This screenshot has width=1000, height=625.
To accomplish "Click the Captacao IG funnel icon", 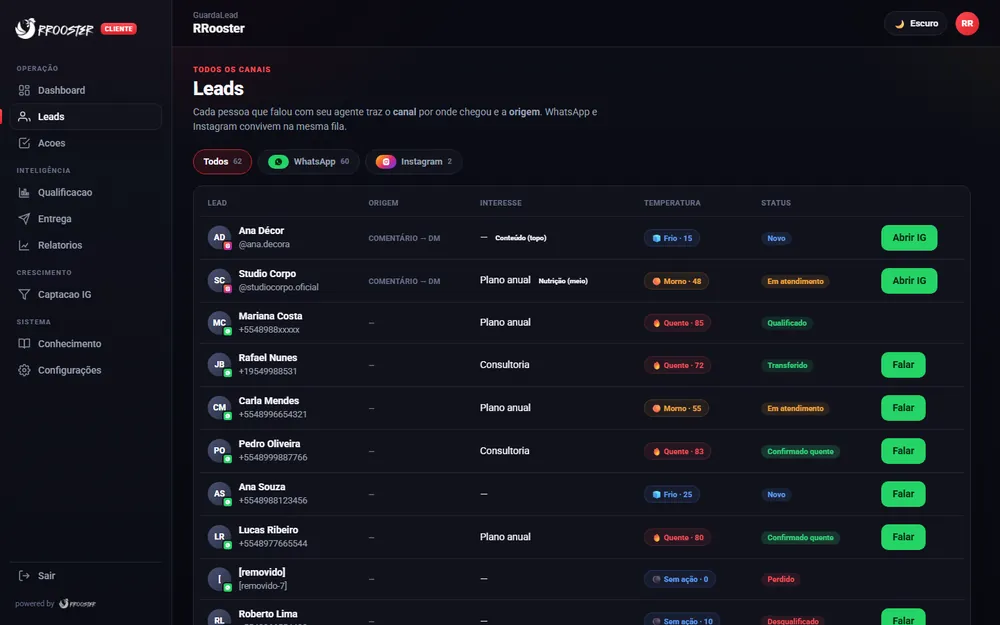I will pos(24,294).
